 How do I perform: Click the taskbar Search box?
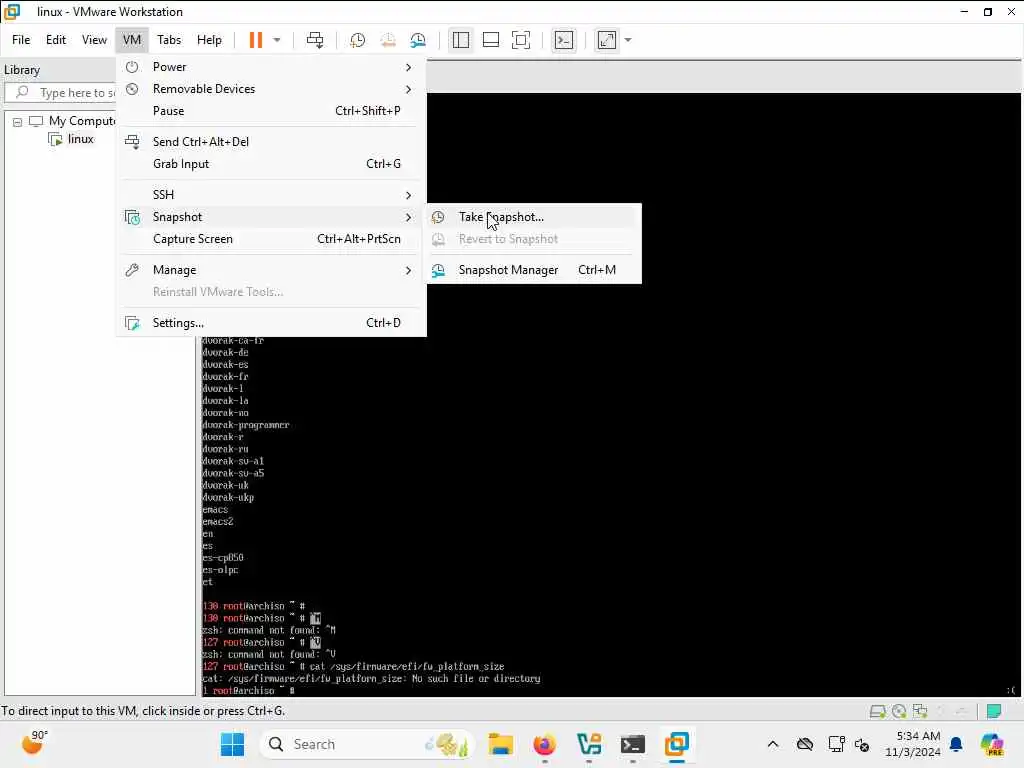point(366,744)
